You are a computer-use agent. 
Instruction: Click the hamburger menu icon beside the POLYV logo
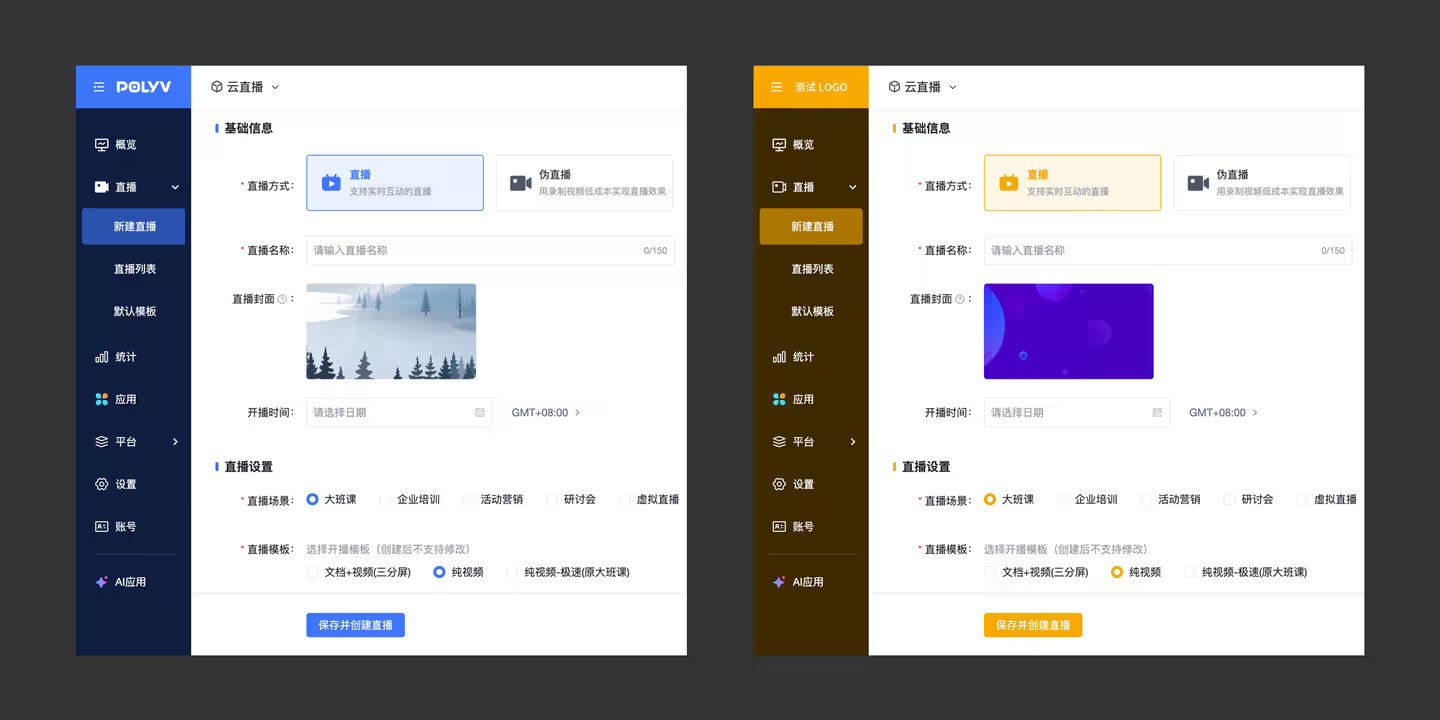coord(99,87)
